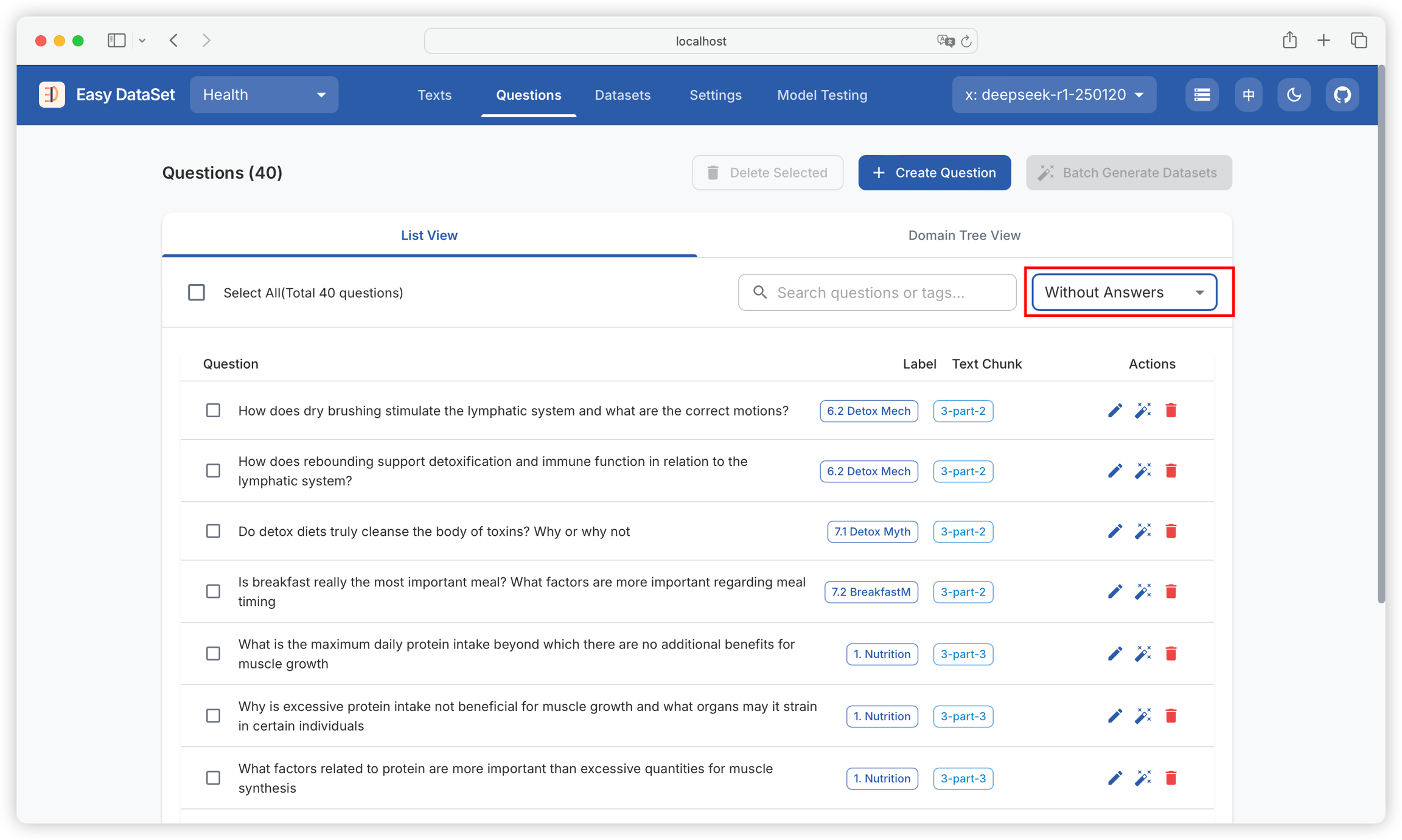The height and width of the screenshot is (840, 1402).
Task: Tick the excessive protein intake question checkbox
Action: pyautogui.click(x=213, y=716)
